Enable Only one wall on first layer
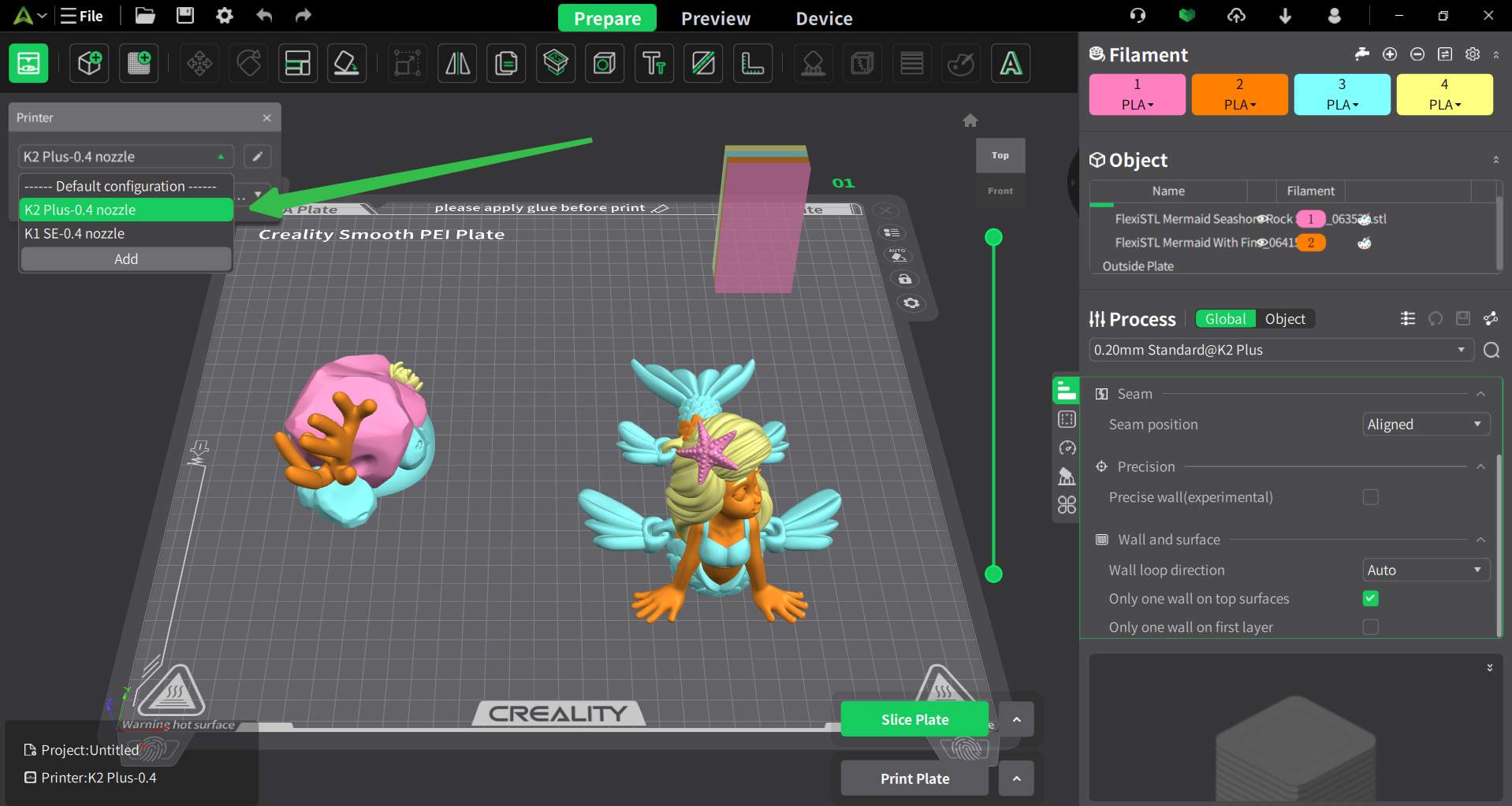The height and width of the screenshot is (806, 1512). [1371, 626]
